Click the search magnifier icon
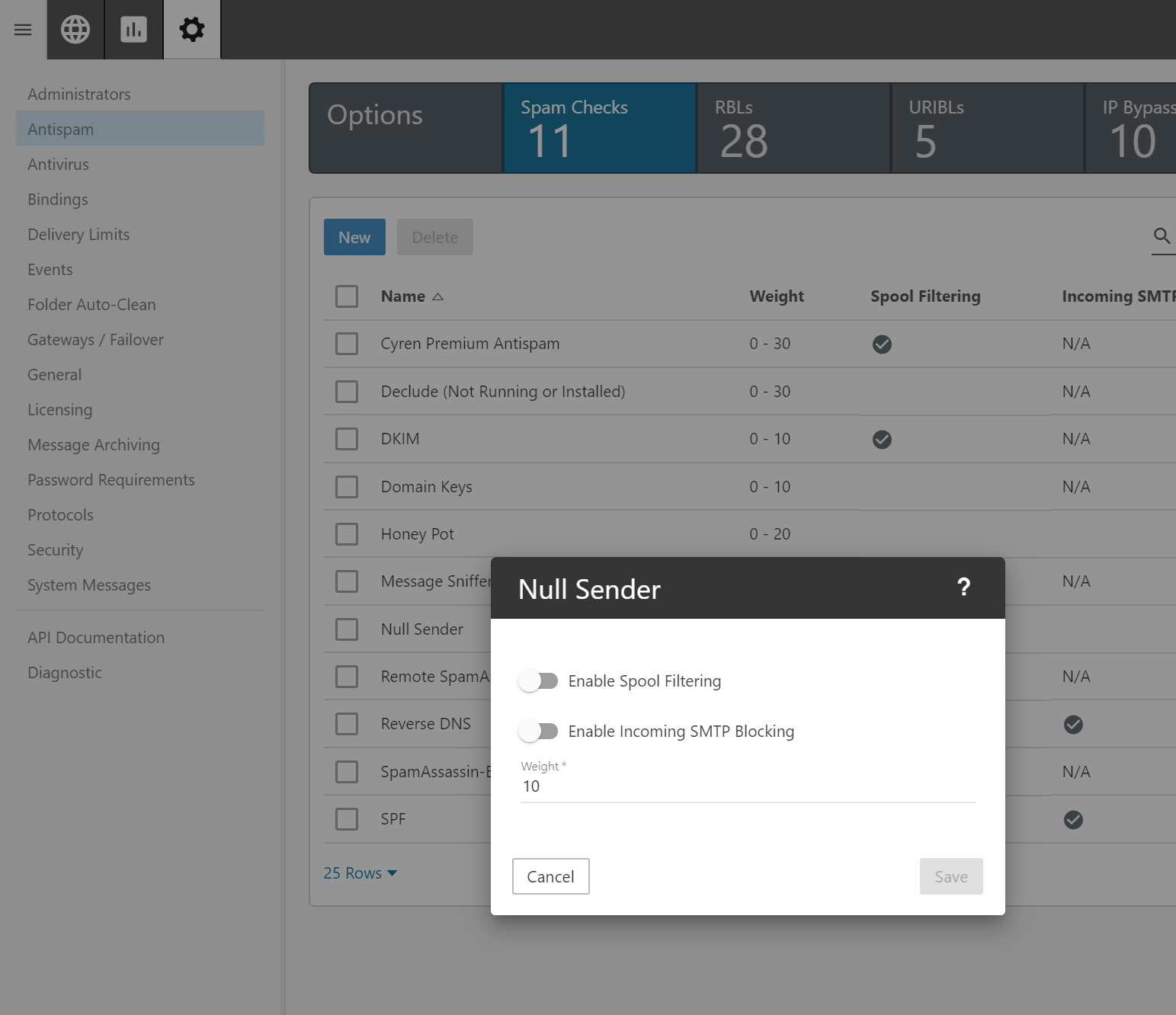Screen dimensions: 1176x1015 (x=1162, y=236)
